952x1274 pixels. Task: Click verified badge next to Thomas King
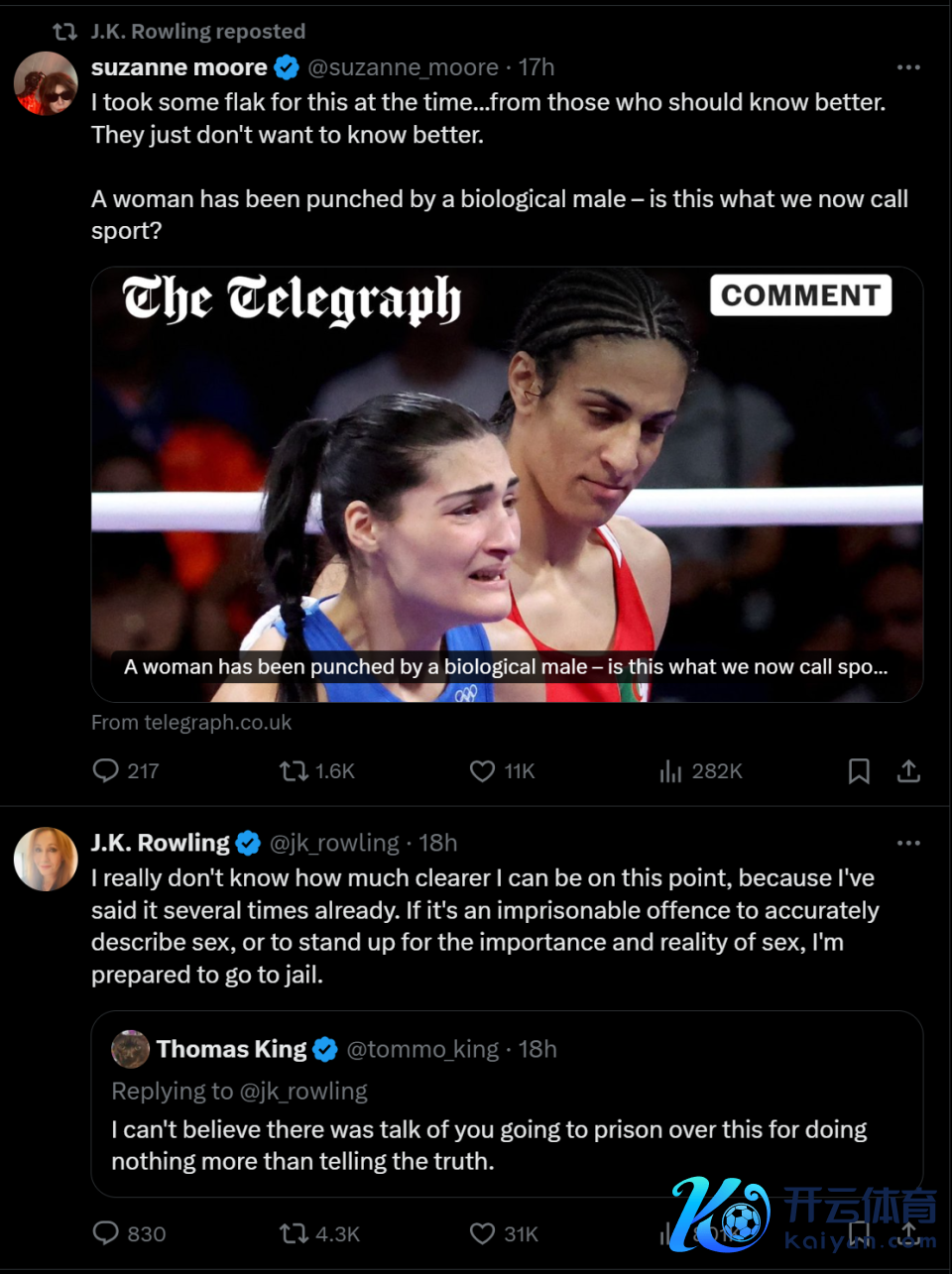(325, 1049)
